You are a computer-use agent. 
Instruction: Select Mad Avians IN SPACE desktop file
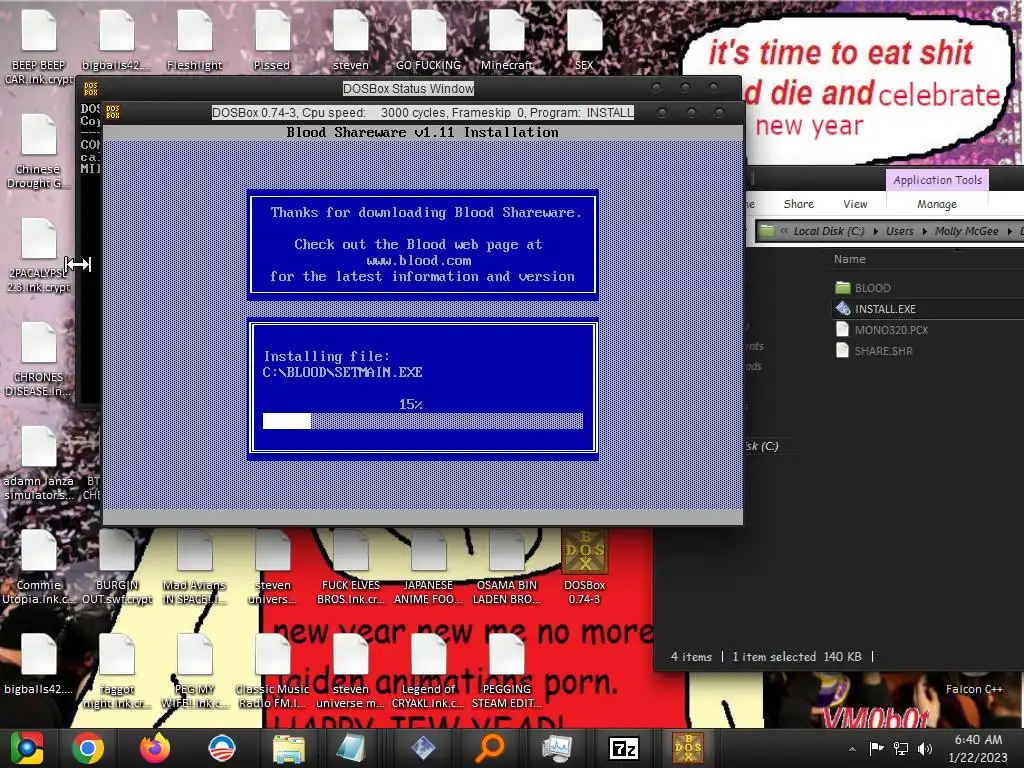[x=195, y=566]
